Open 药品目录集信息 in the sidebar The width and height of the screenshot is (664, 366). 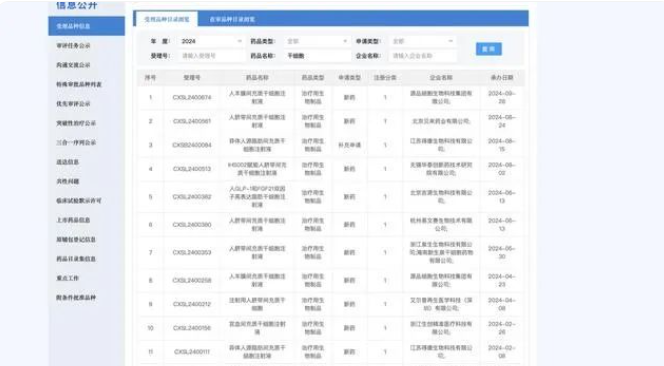coord(76,259)
